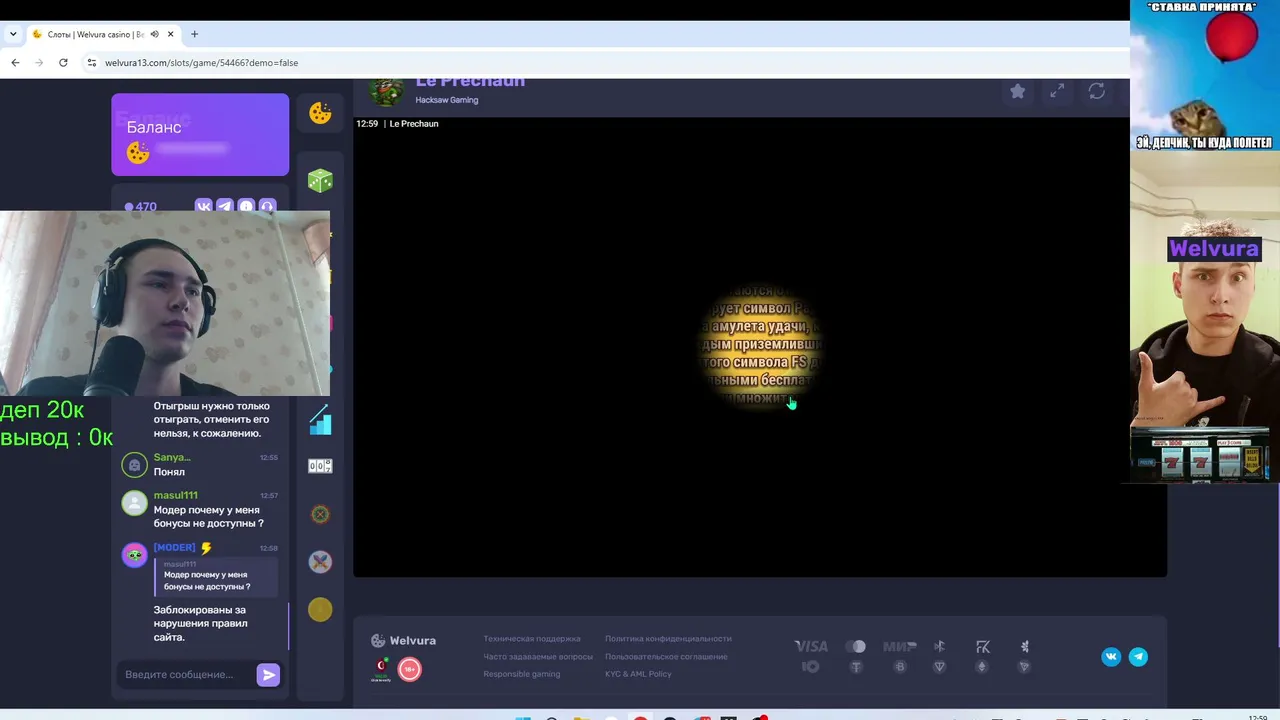The image size is (1280, 720).
Task: Select the gold coin icon in sidebar
Action: tap(320, 609)
